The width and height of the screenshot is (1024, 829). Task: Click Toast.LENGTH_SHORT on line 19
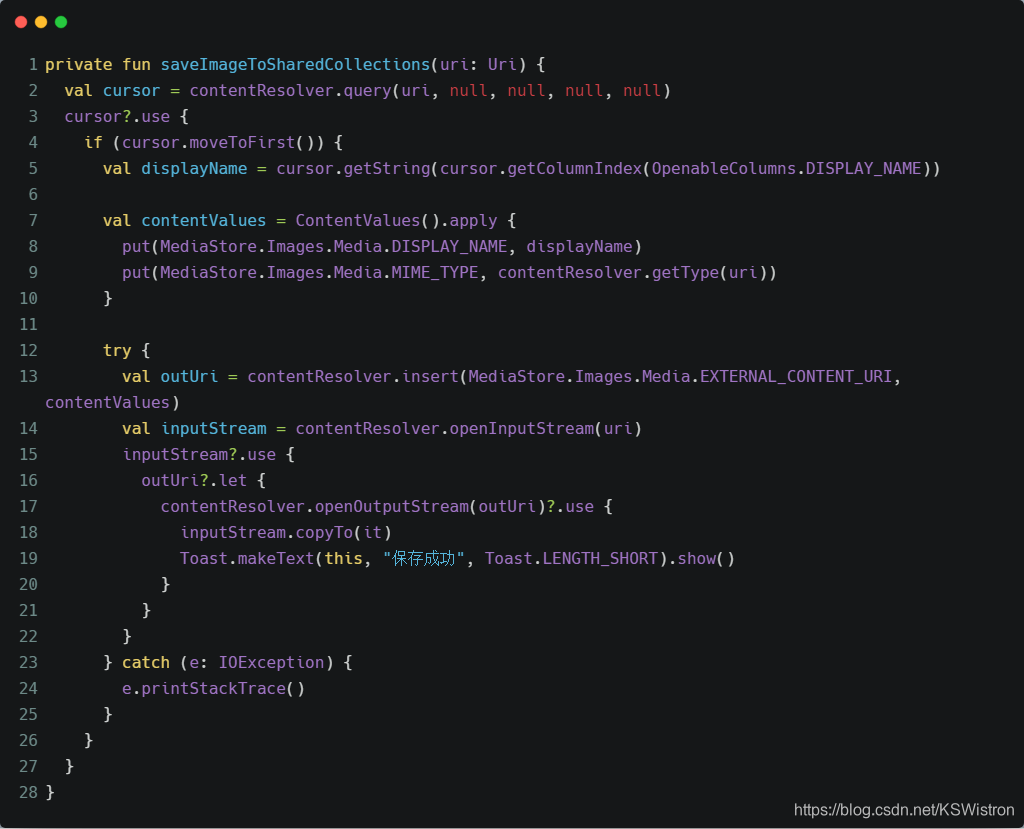(x=571, y=559)
